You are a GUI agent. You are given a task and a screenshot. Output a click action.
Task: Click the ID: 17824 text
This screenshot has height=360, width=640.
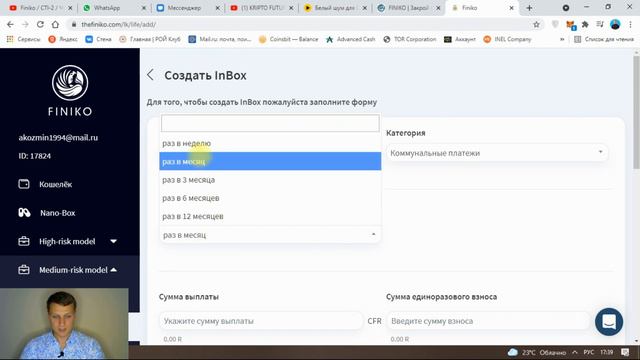[35, 156]
